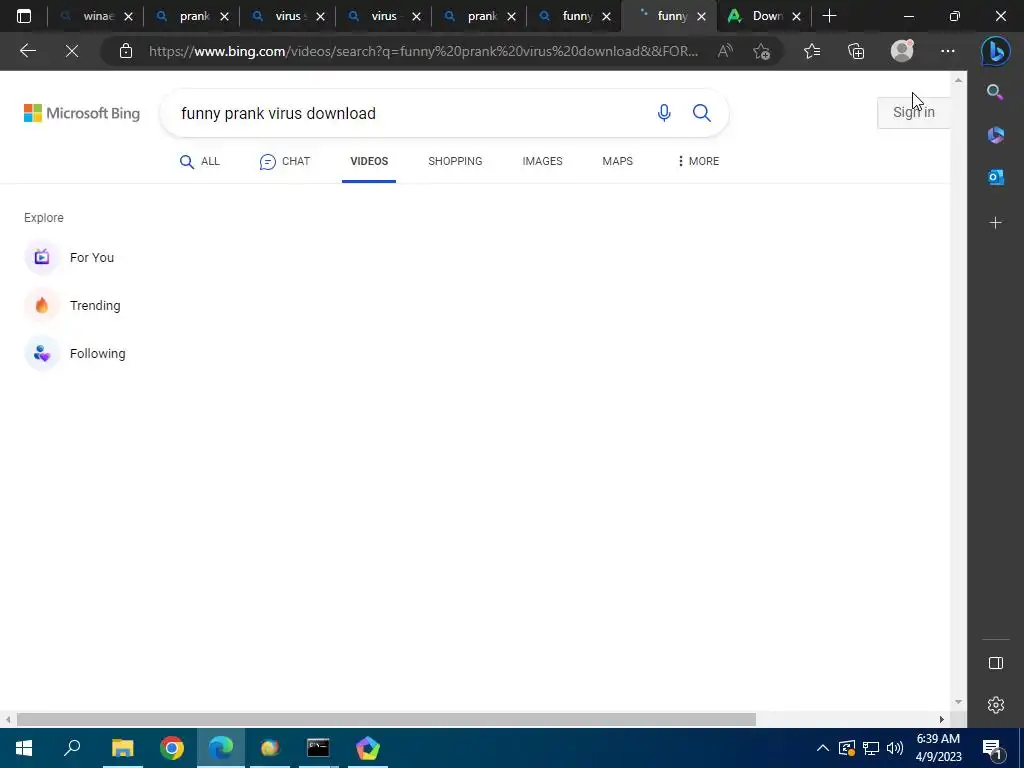Switch to the CHAT tab
The image size is (1024, 768).
[285, 161]
